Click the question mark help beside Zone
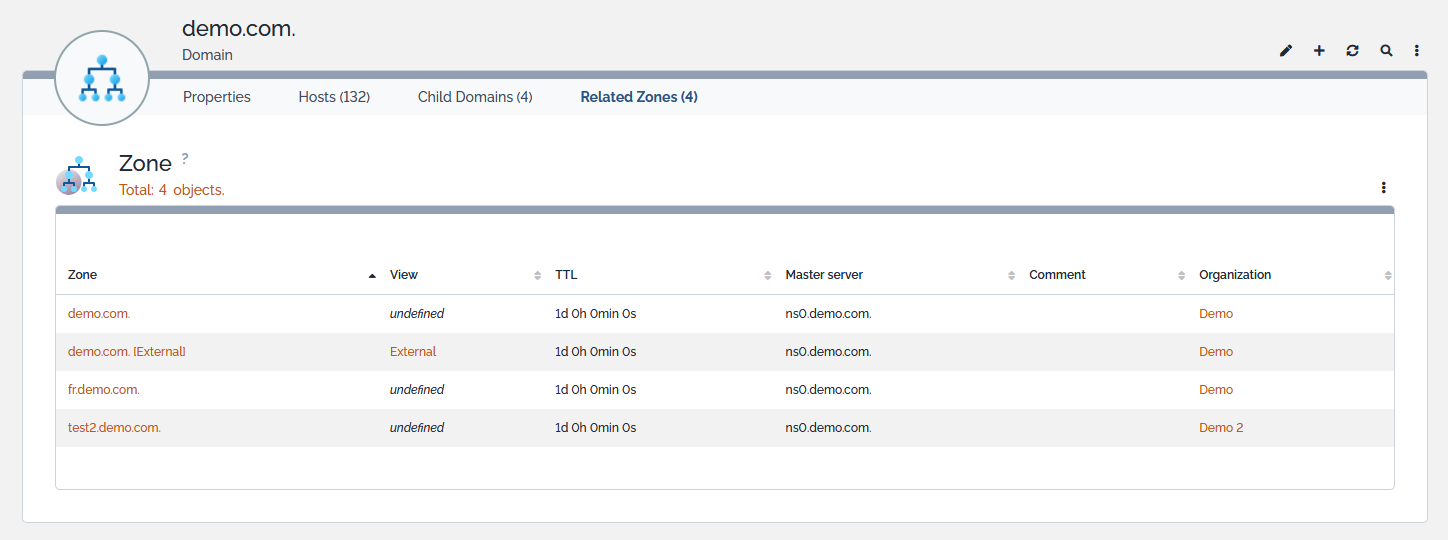Screen dimensions: 1448x540 pyautogui.click(x=185, y=158)
